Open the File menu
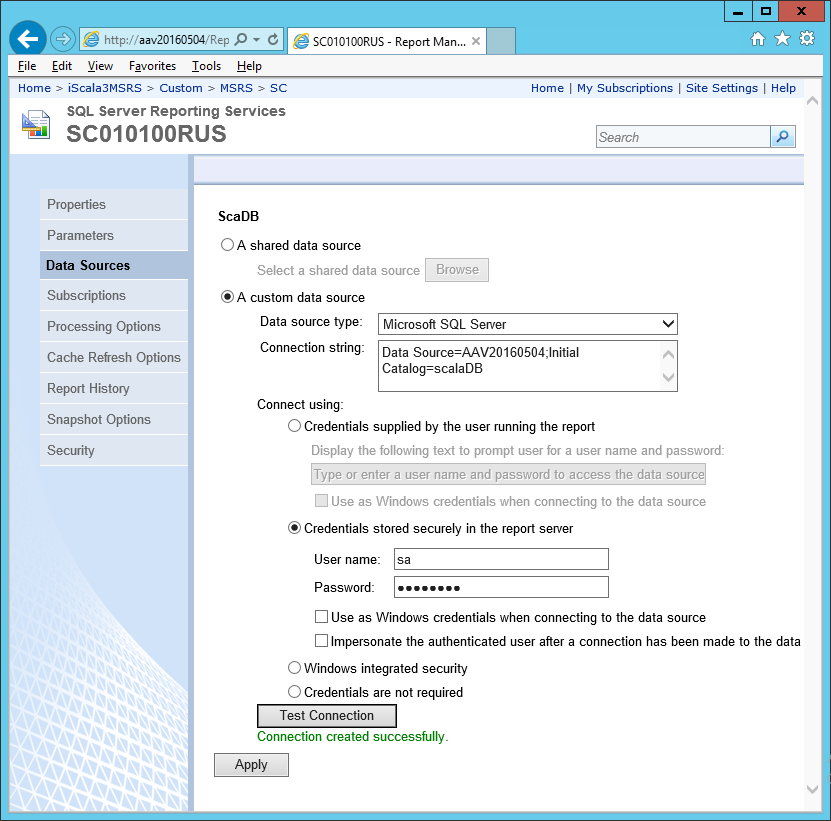Viewport: 831px width, 821px height. pyautogui.click(x=27, y=66)
